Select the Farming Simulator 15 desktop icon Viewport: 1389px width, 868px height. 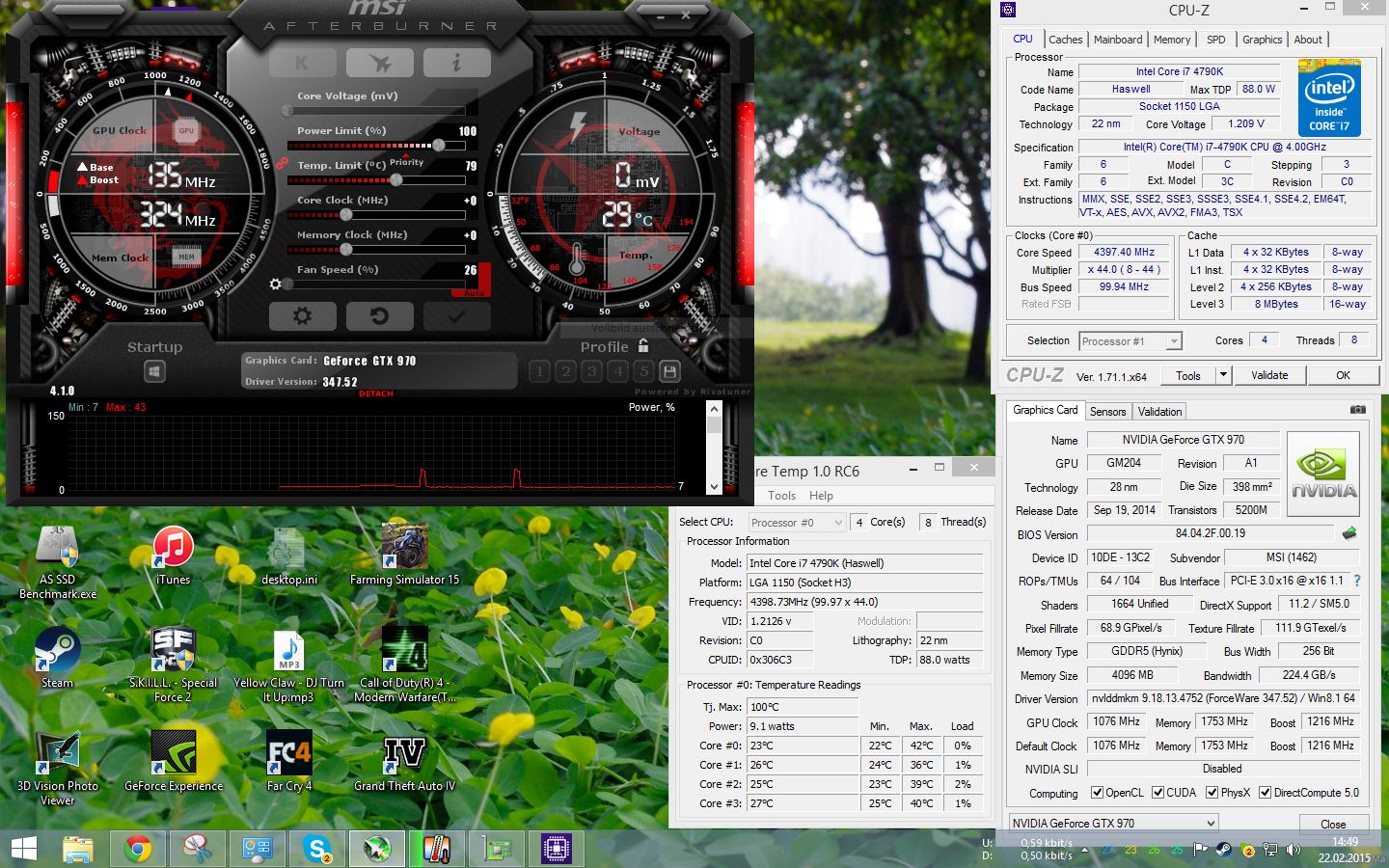tap(404, 556)
